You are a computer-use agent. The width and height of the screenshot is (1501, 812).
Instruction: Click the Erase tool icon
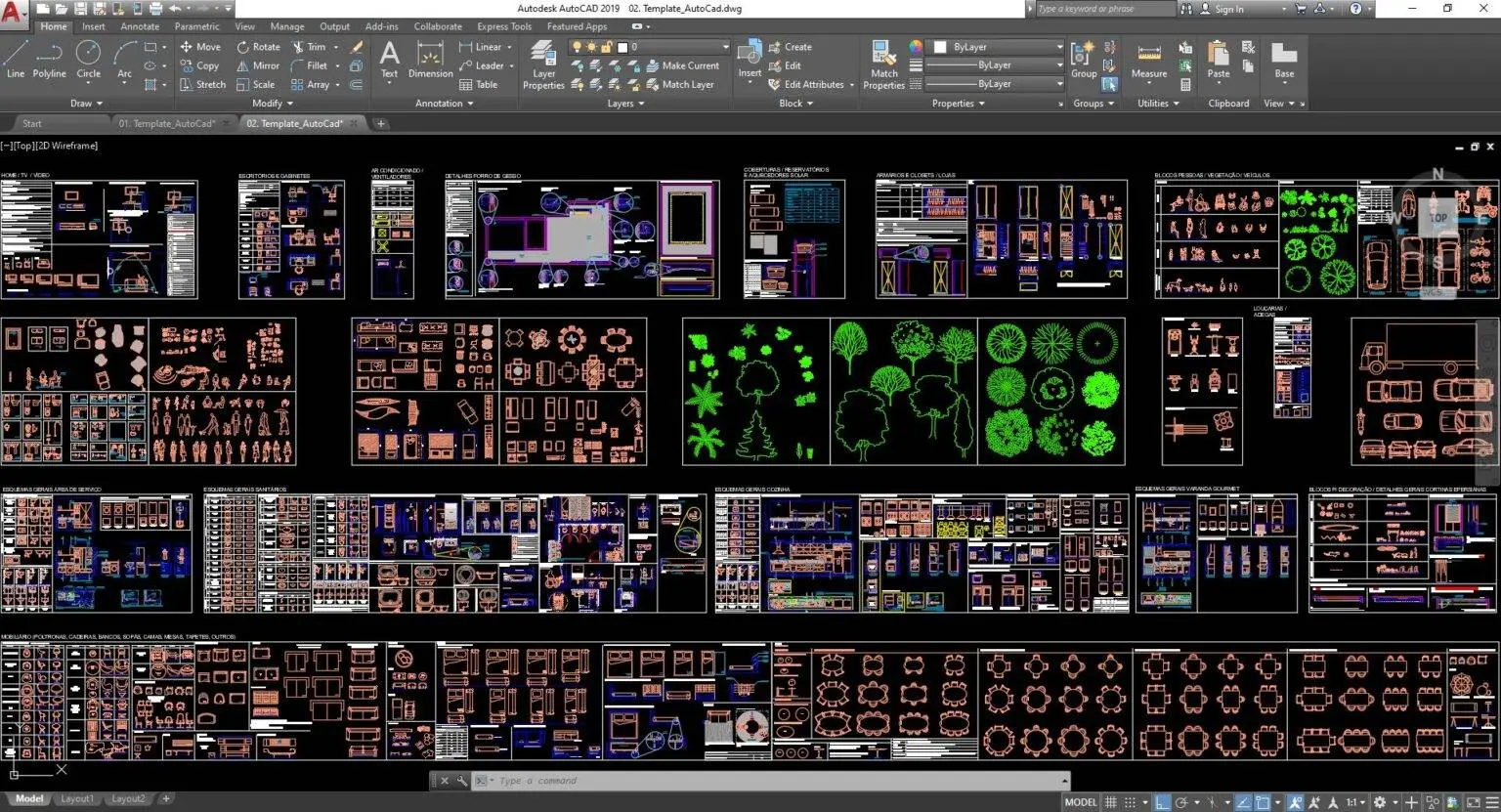357,47
